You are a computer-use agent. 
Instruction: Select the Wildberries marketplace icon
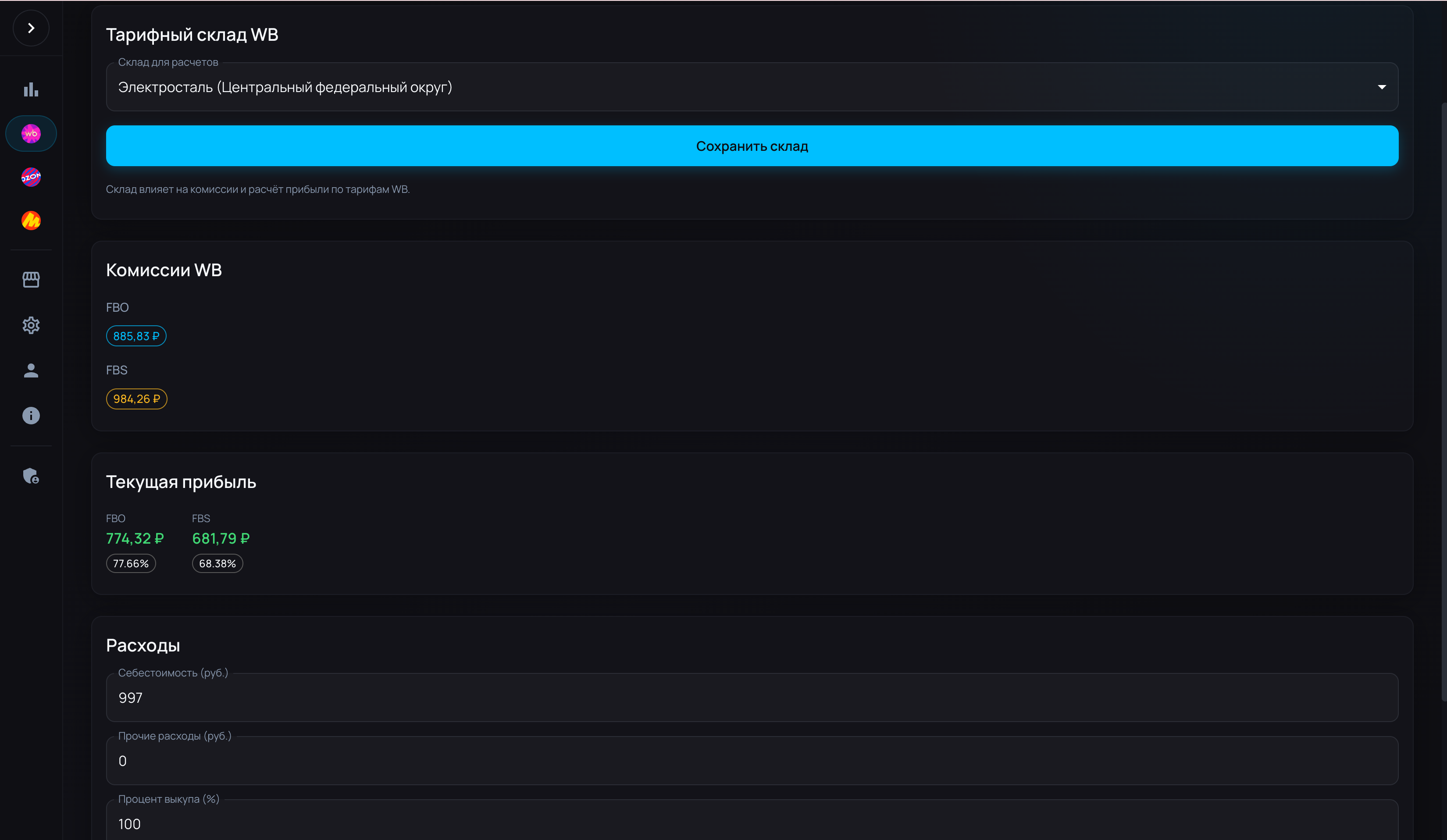pos(31,134)
